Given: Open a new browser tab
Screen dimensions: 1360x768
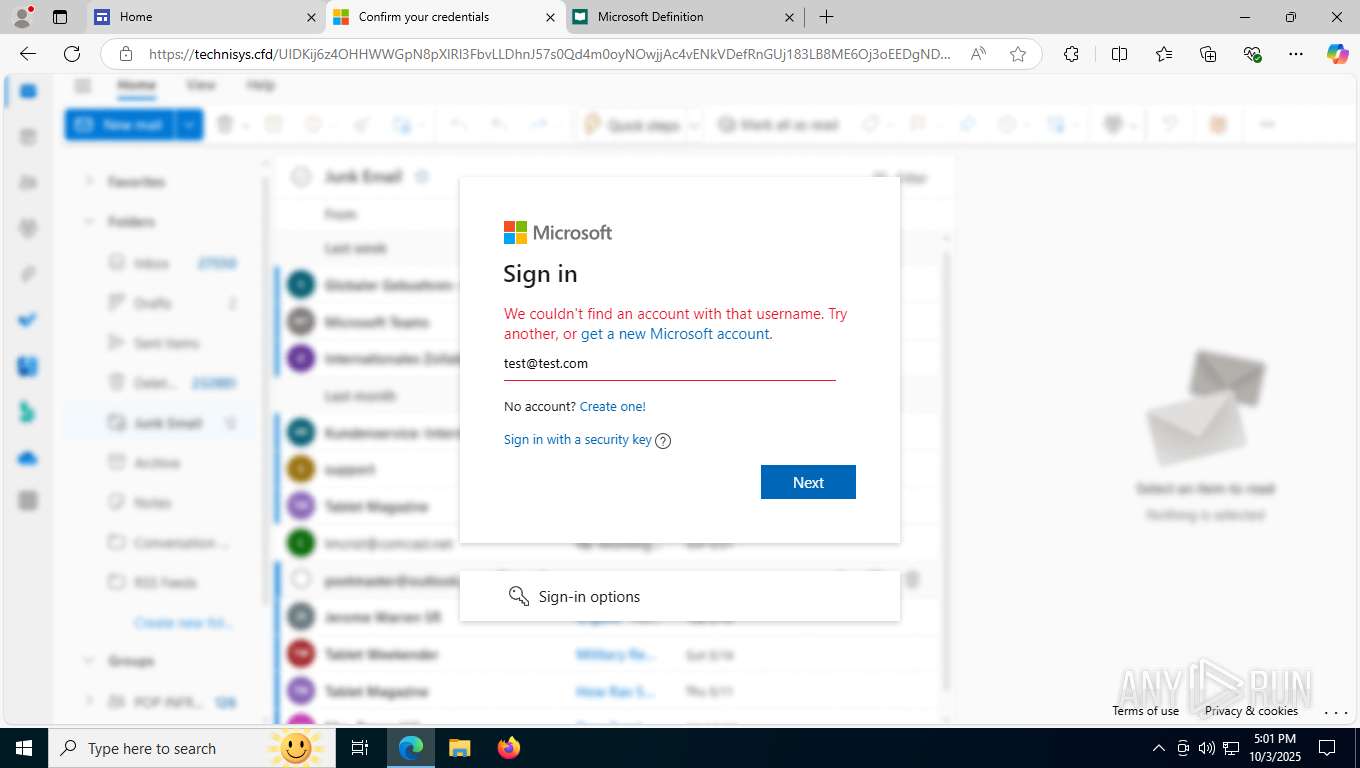Looking at the screenshot, I should pos(826,17).
